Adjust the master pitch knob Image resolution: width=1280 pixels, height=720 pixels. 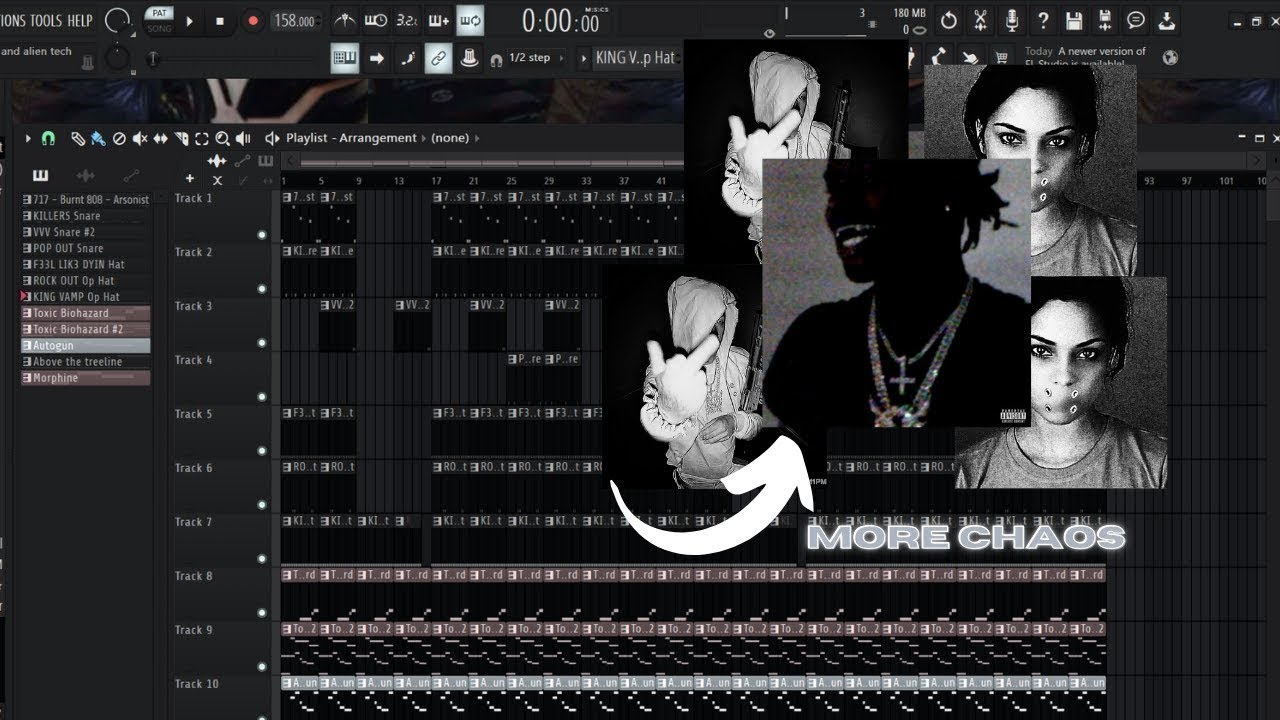tap(118, 58)
